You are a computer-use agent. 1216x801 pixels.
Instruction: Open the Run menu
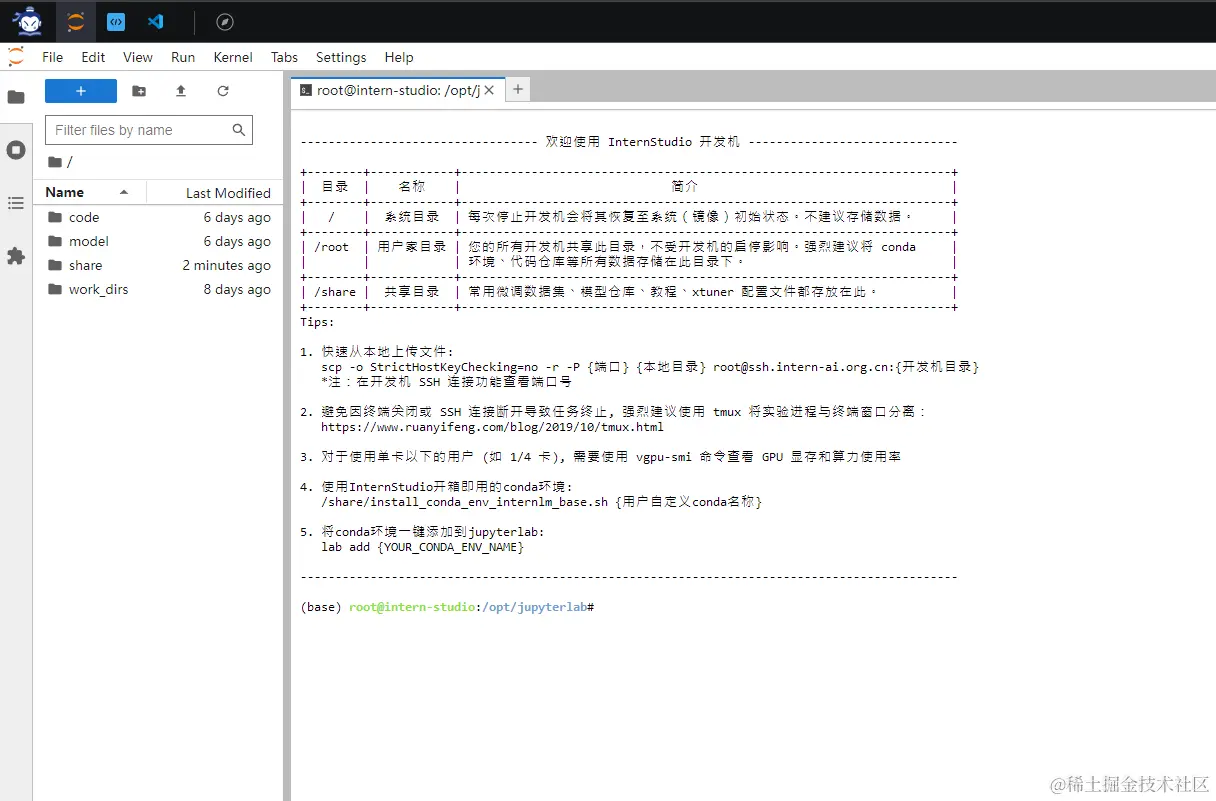[183, 57]
